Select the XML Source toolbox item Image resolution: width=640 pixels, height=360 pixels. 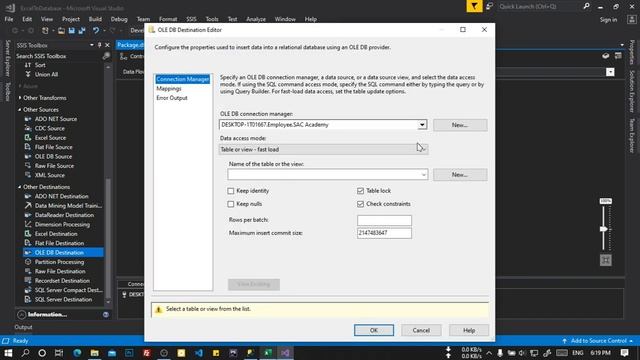coord(49,175)
